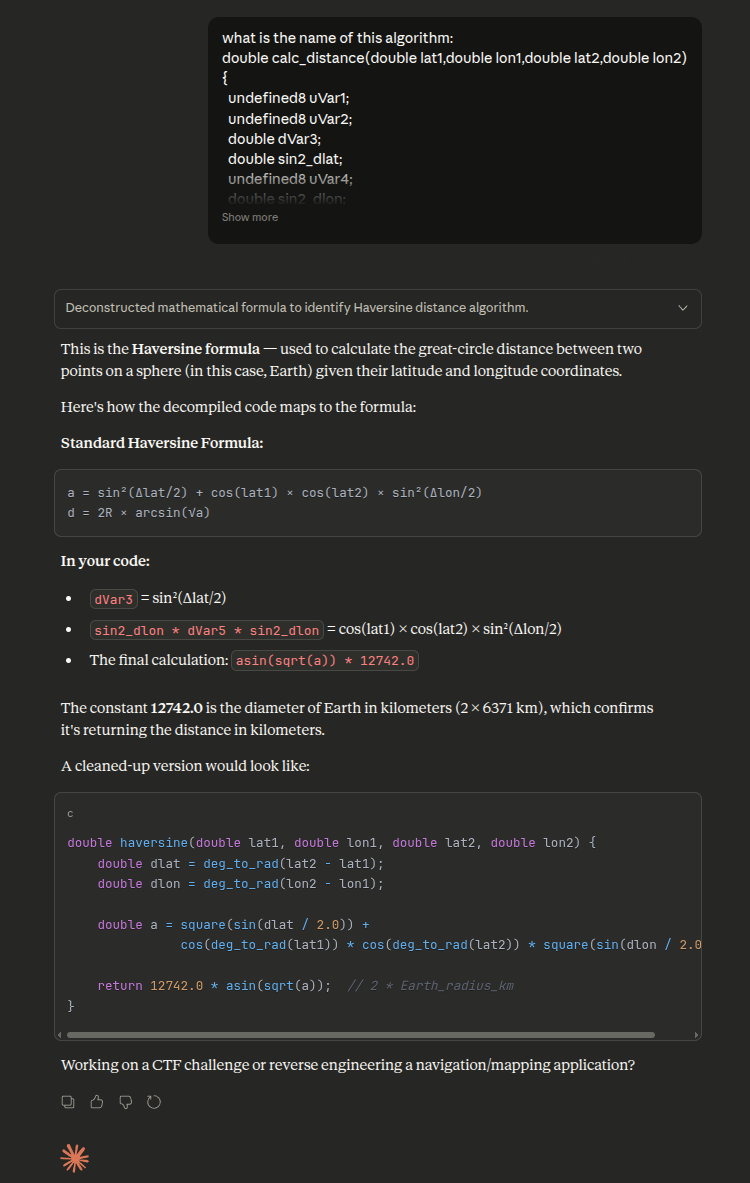The height and width of the screenshot is (1183, 750).
Task: Click the haversine code block's horizontal scrollbar
Action: (x=360, y=1035)
